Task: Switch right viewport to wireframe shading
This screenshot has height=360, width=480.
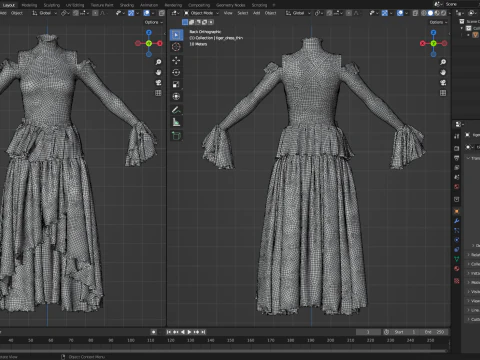Action: coord(424,13)
